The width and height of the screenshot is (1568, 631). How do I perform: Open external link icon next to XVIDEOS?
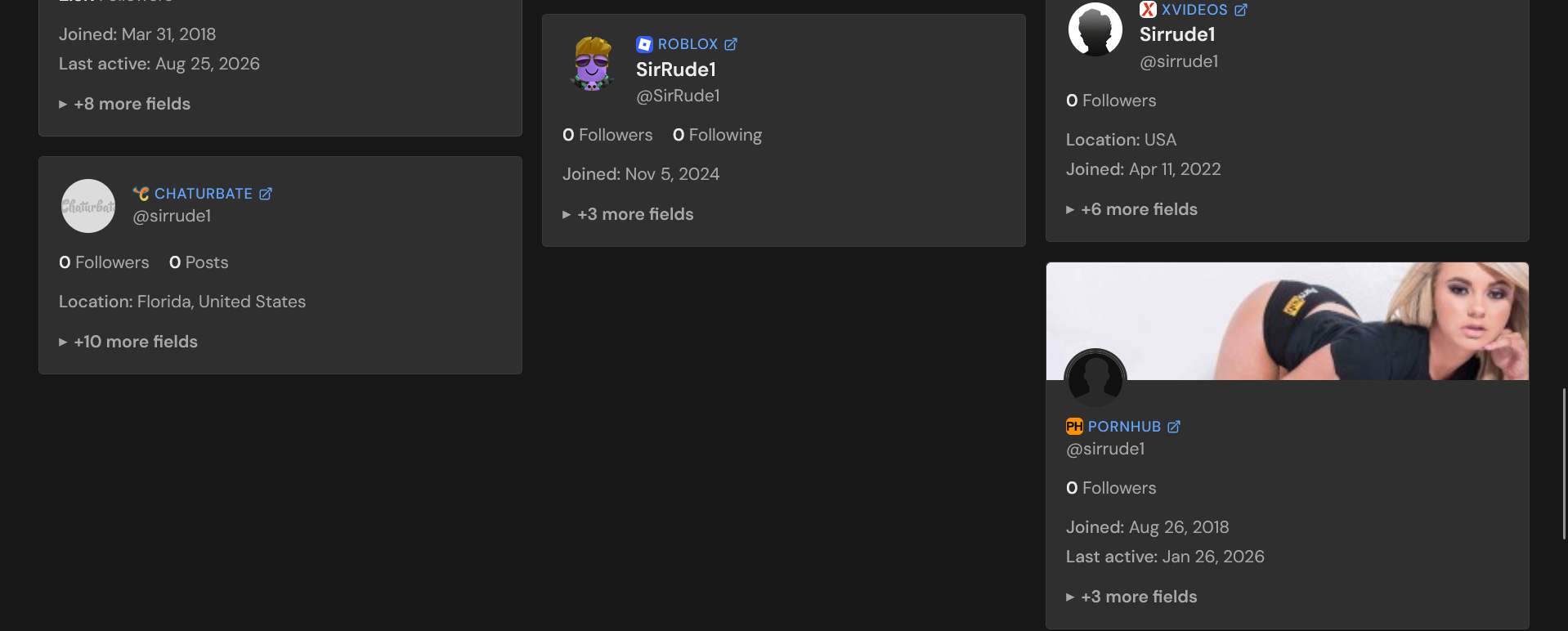[x=1241, y=10]
